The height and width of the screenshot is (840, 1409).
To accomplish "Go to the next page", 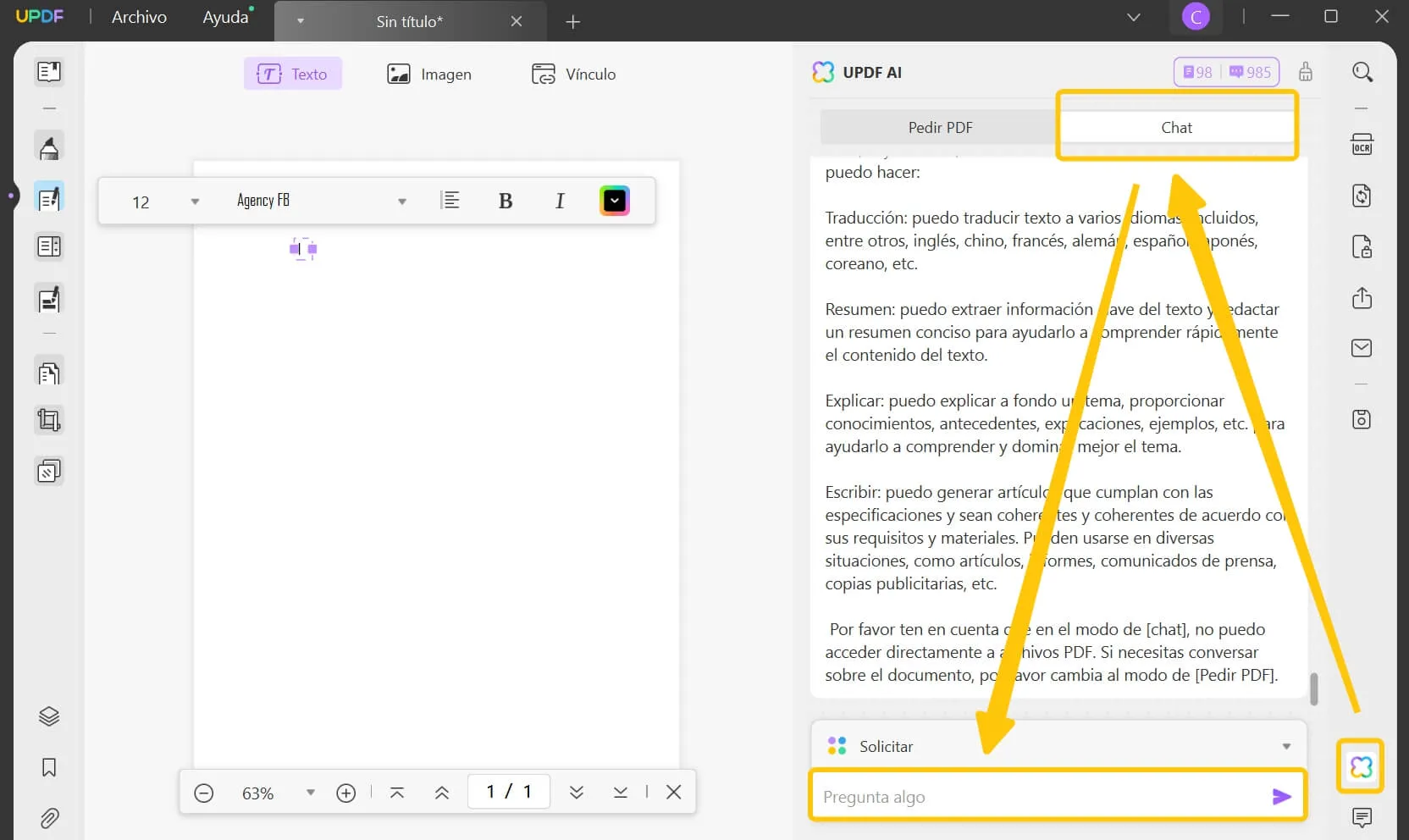I will 577,793.
